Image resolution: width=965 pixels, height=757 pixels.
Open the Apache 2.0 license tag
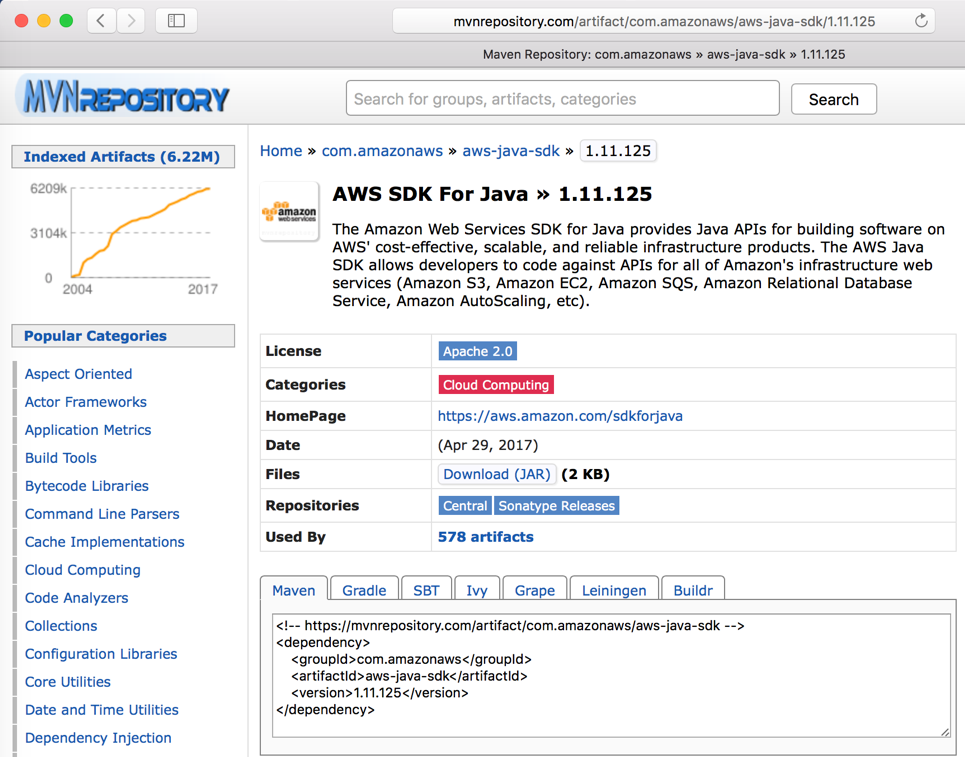point(478,351)
